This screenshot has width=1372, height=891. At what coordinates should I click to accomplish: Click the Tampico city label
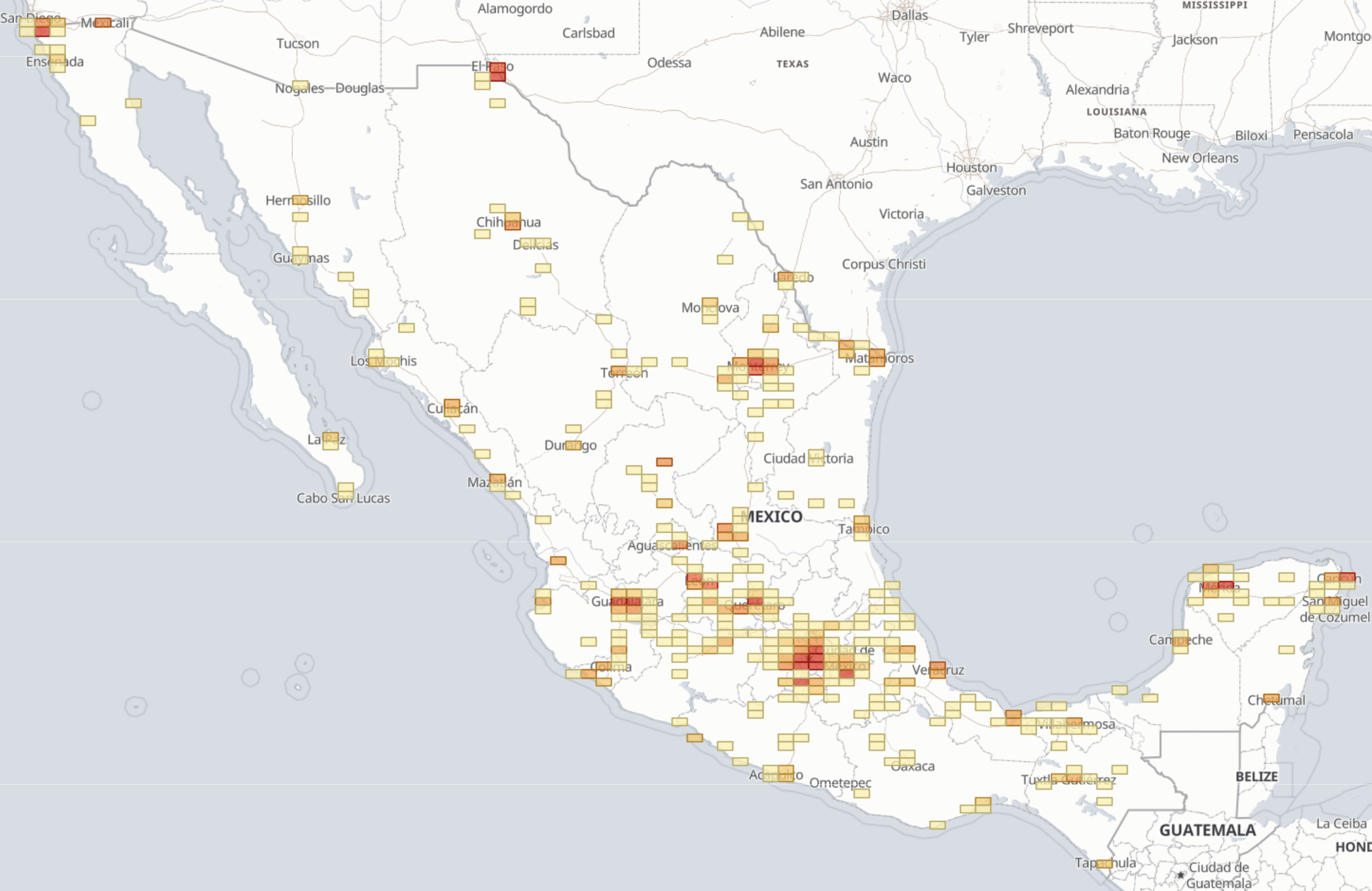point(862,530)
